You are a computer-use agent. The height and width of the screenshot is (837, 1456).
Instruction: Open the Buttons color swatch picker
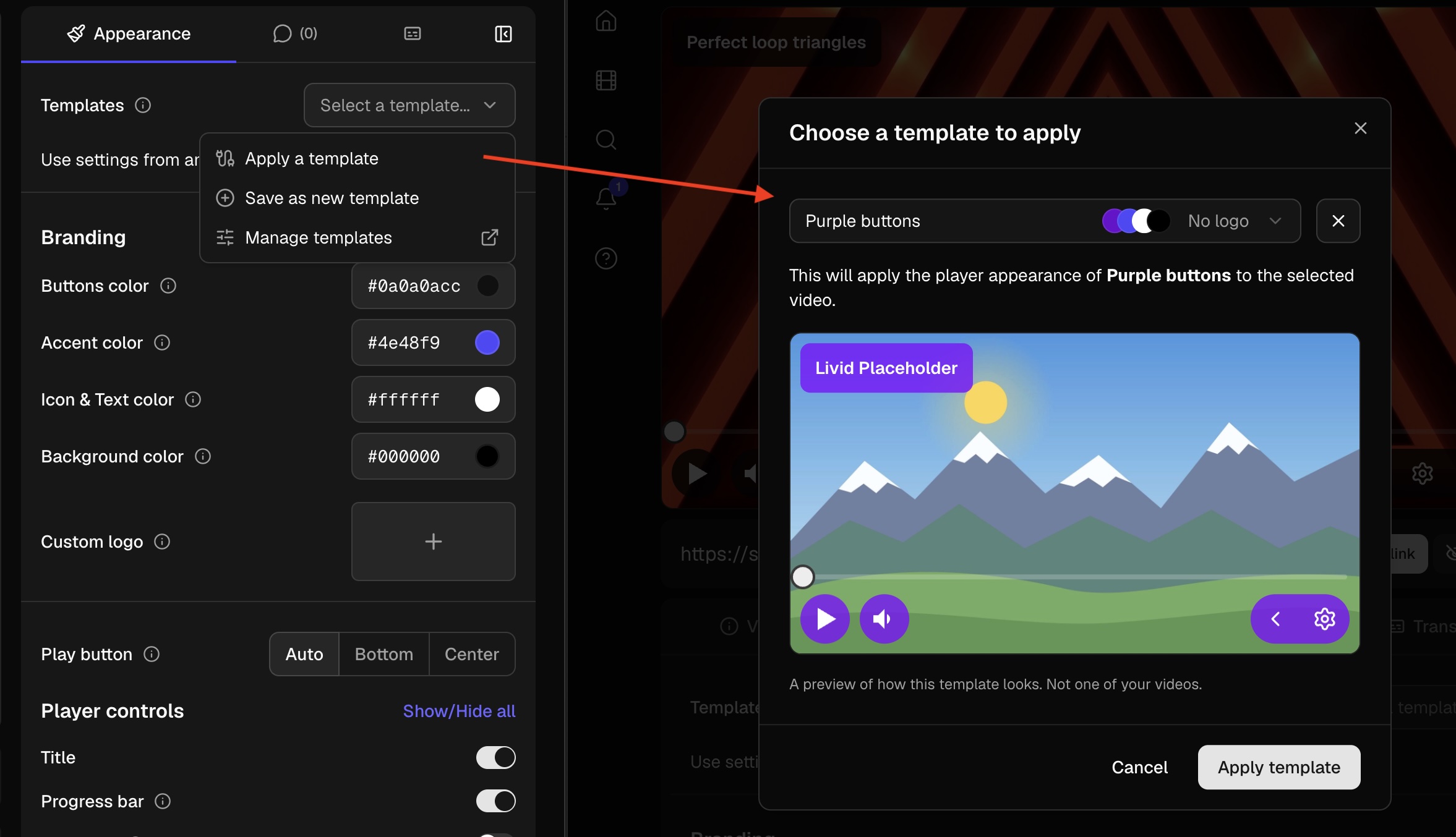pos(487,286)
